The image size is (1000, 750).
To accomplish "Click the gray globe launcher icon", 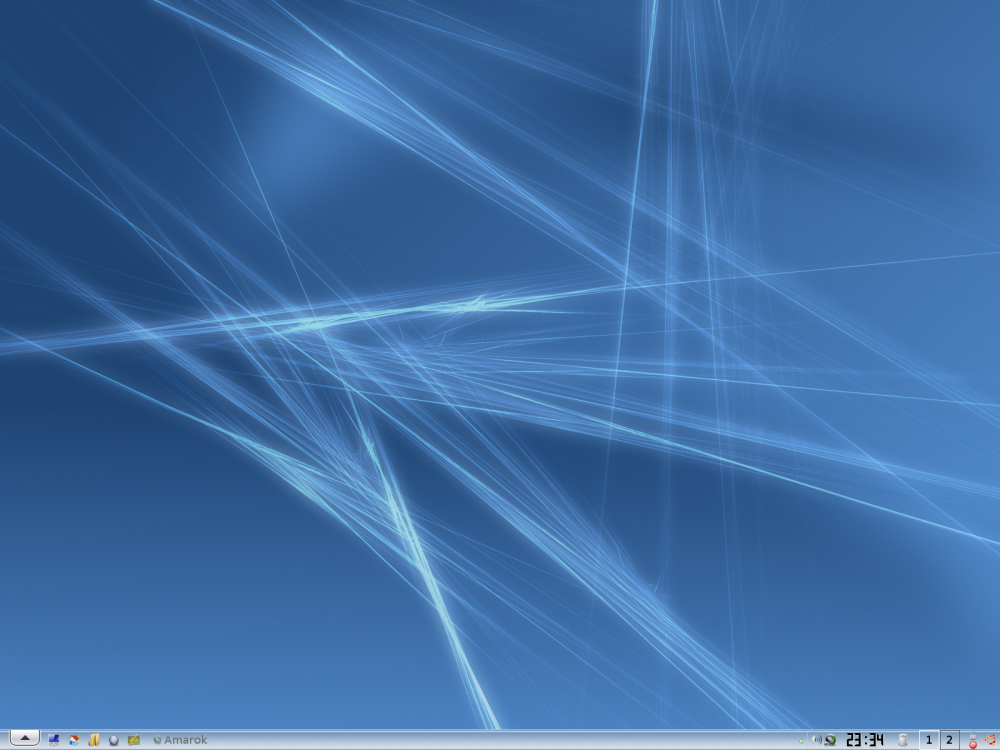I will click(114, 740).
